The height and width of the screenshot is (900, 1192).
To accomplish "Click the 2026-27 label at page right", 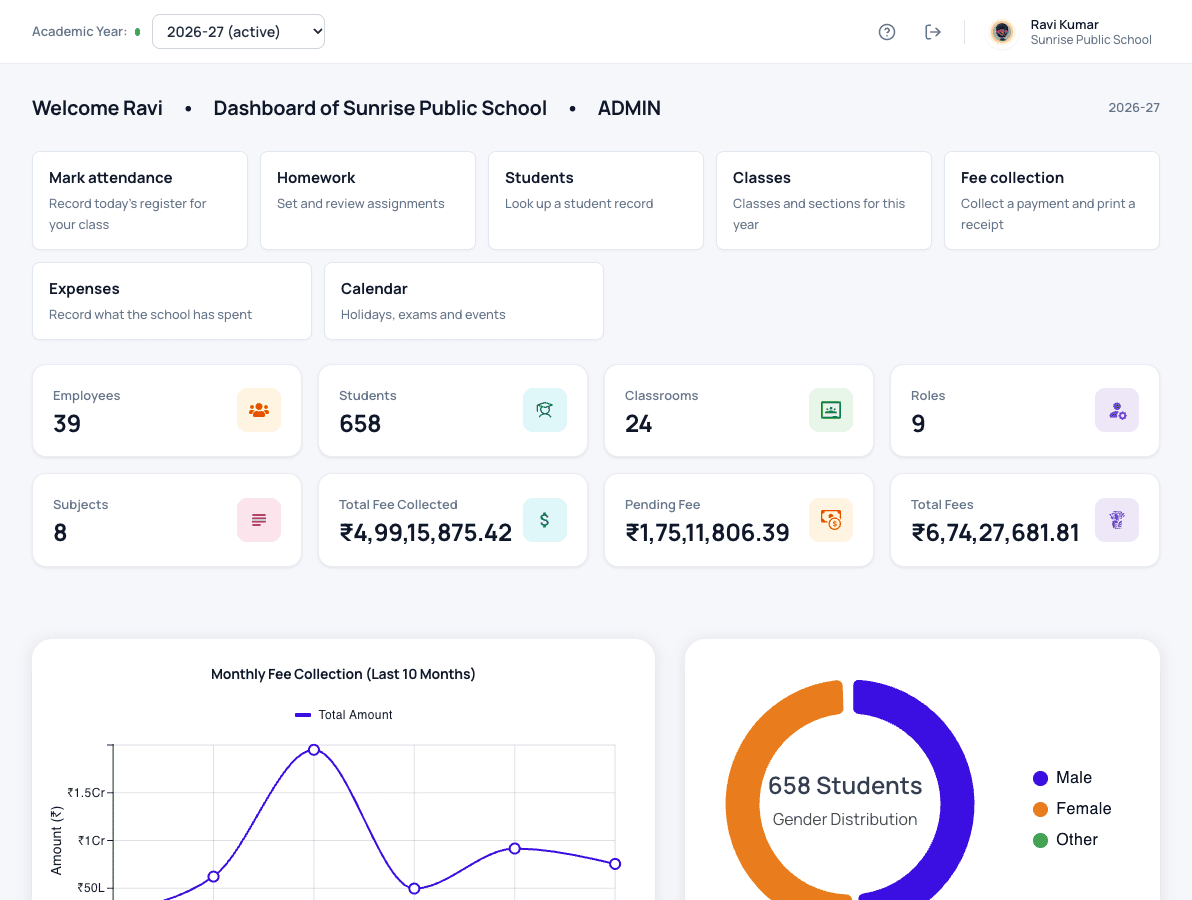I will (1133, 108).
